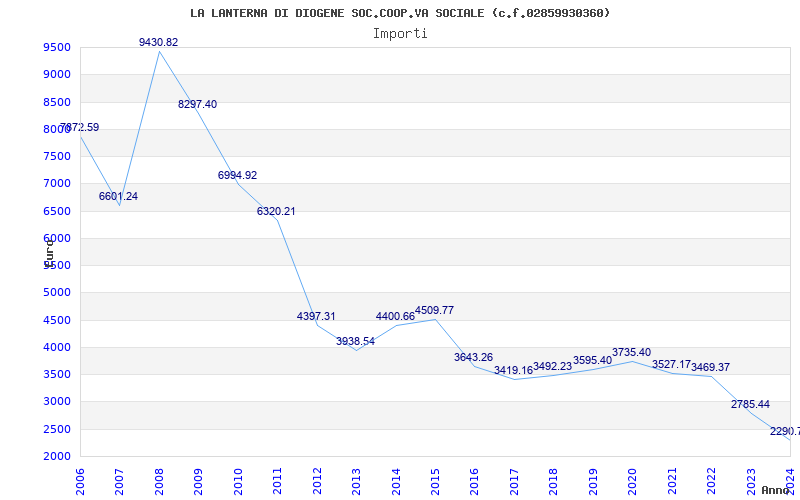Click the 2012 x-axis year label
Viewport: 800px width, 500px height.
317,481
